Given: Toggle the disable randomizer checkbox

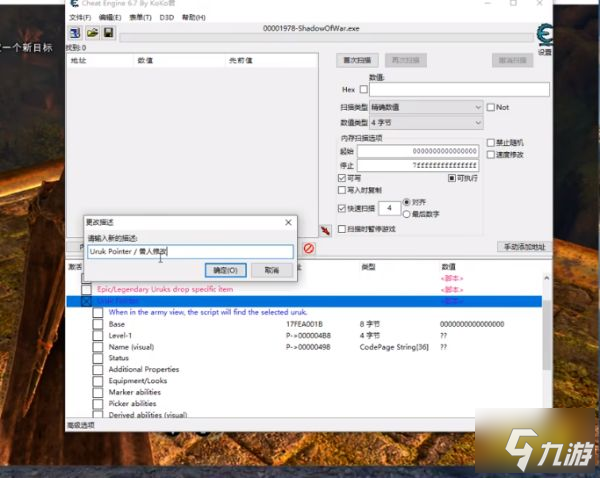Looking at the screenshot, I should [x=491, y=143].
